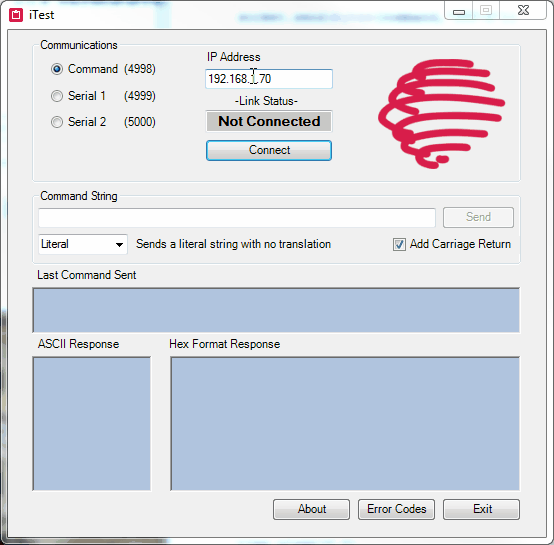Uncheck Add Carriage Return checkbox
This screenshot has height=545, width=554.
[x=399, y=244]
